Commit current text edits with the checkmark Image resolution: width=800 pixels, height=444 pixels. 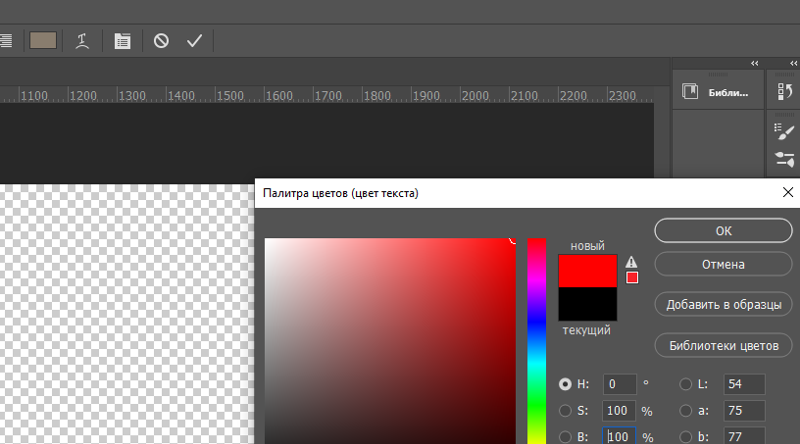pos(194,40)
